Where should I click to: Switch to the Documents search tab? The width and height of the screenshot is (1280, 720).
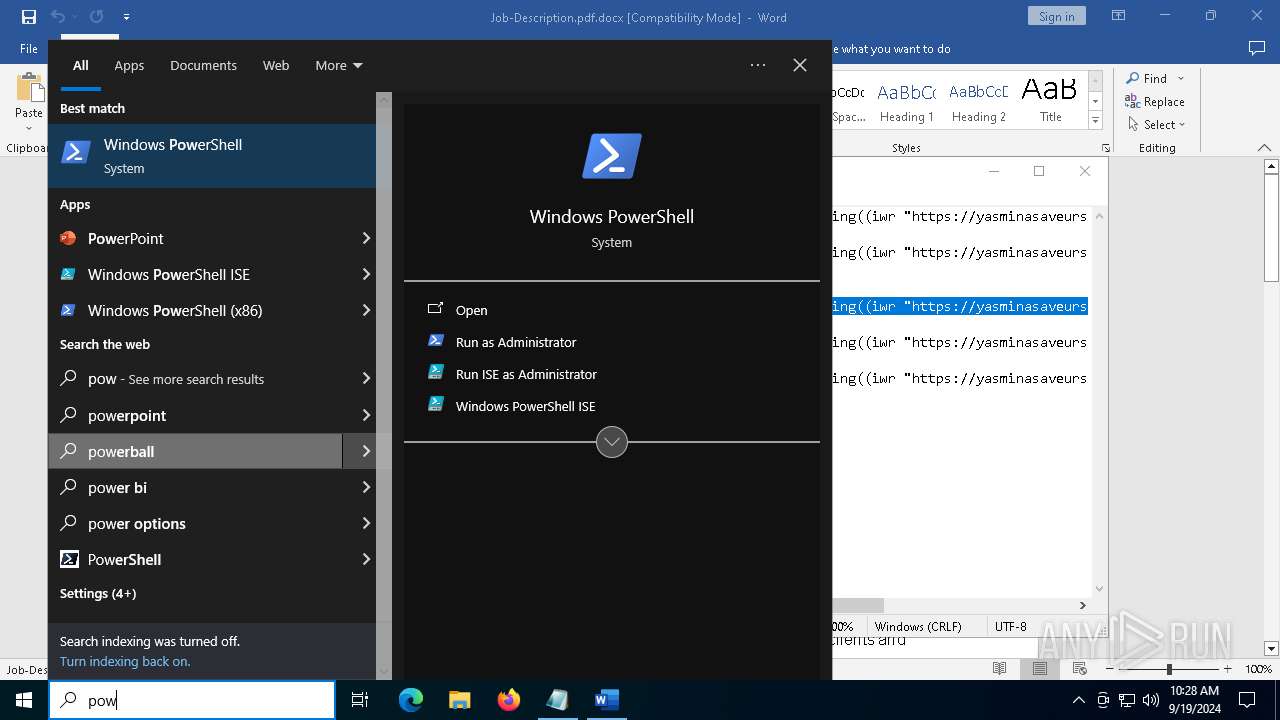coord(203,65)
